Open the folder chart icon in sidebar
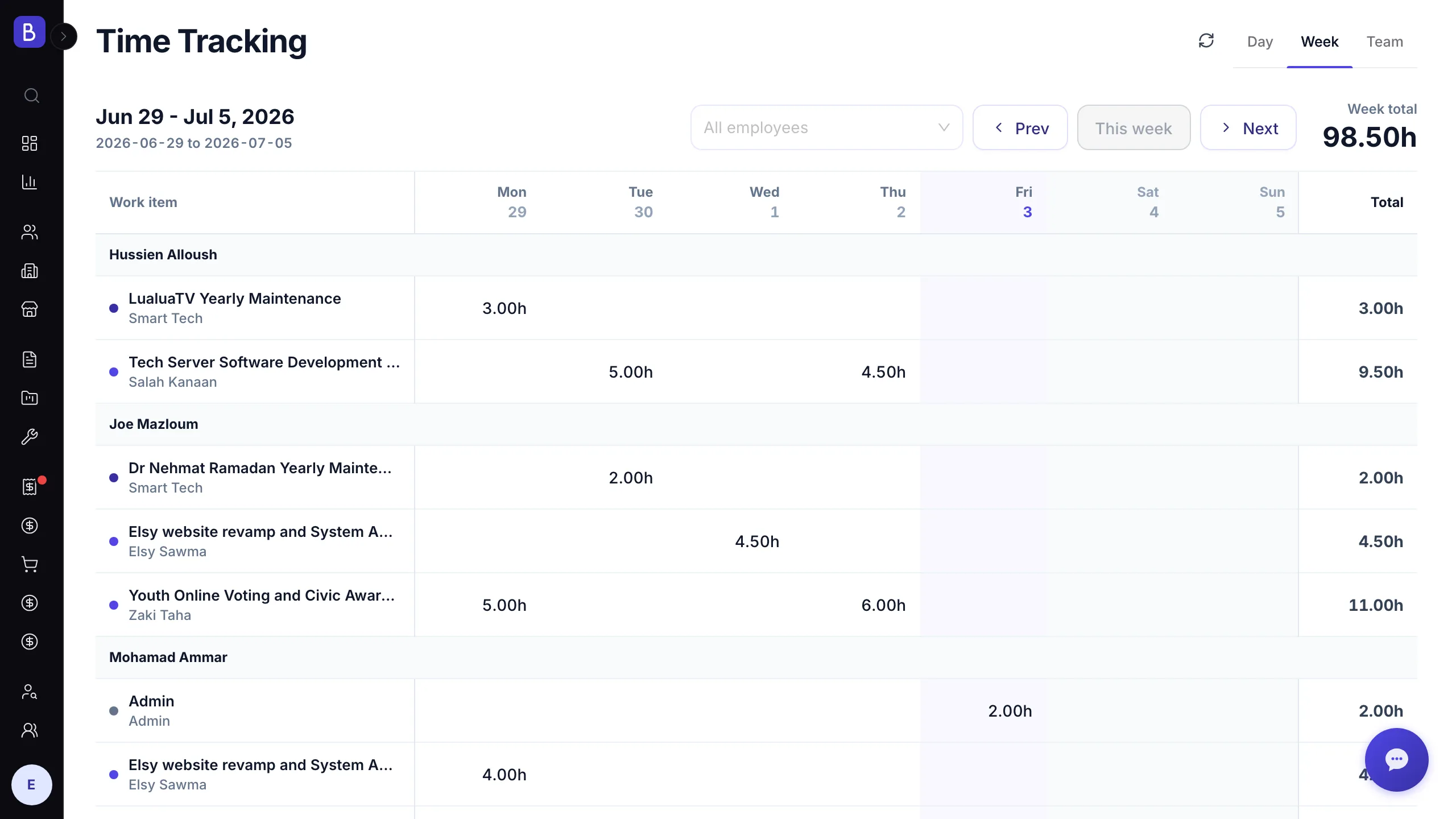The width and height of the screenshot is (1456, 819). click(30, 398)
